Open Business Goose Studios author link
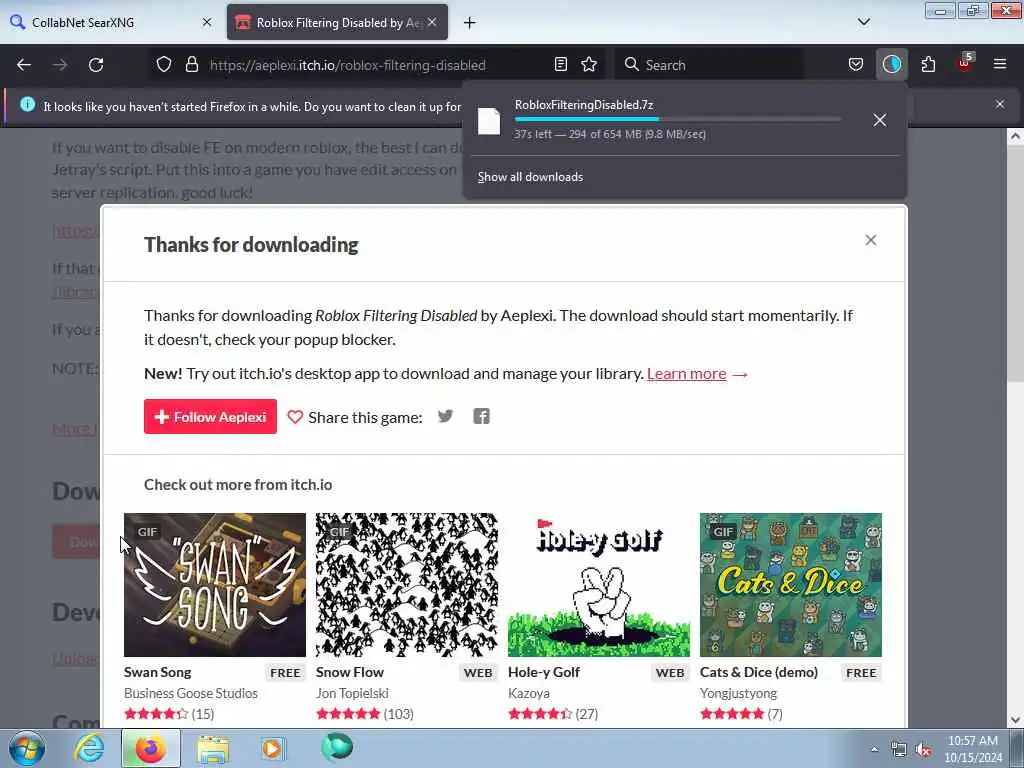This screenshot has width=1024, height=768. (x=191, y=693)
